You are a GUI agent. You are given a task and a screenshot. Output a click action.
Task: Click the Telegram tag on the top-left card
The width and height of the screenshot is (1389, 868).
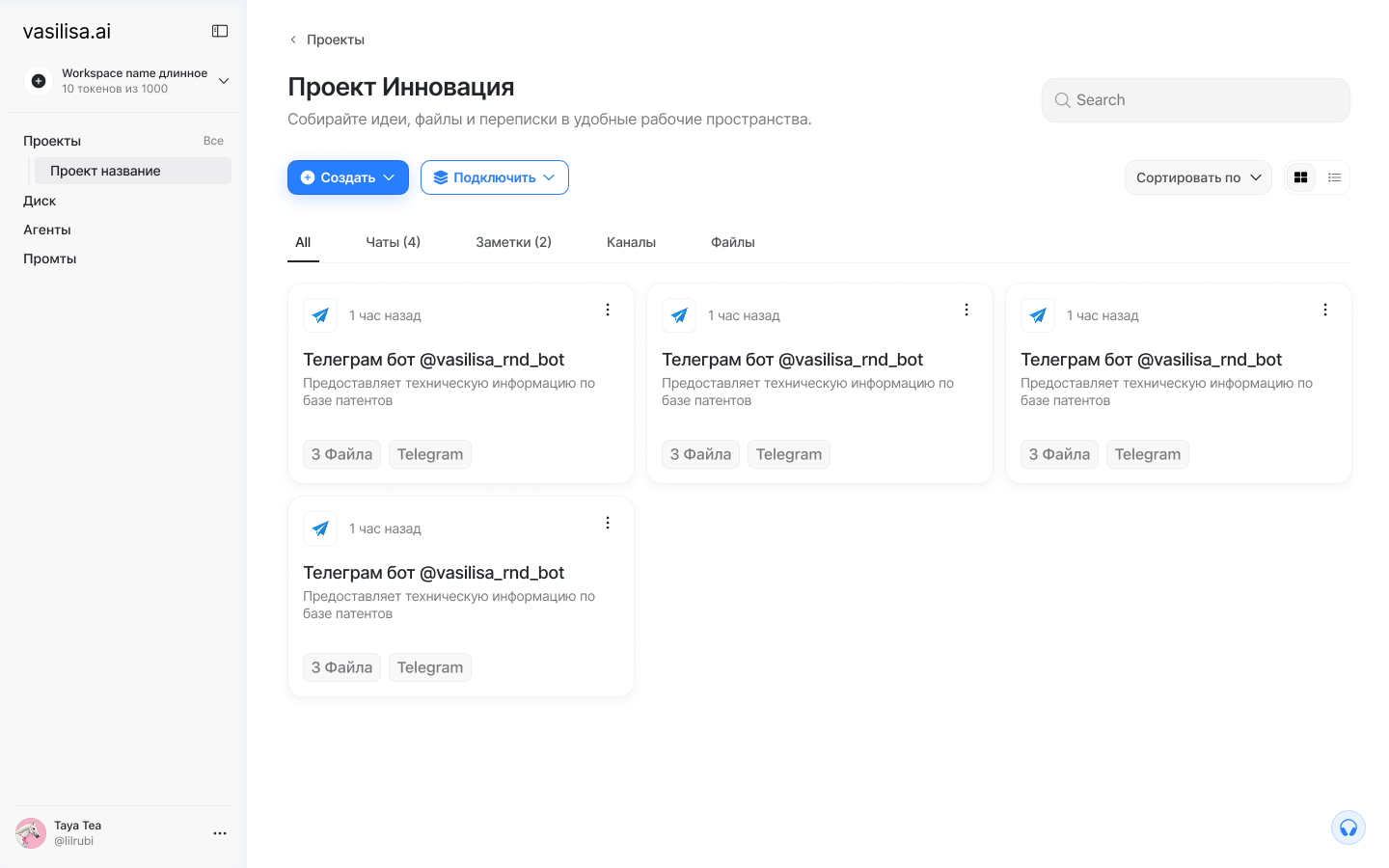(430, 454)
